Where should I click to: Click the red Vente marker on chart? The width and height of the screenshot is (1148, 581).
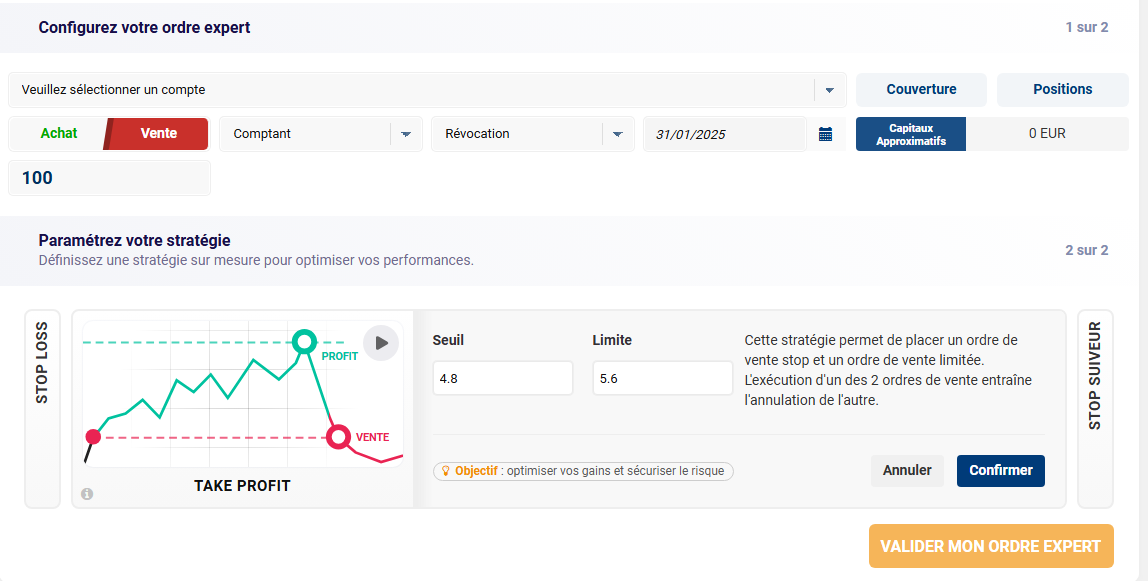(x=339, y=437)
